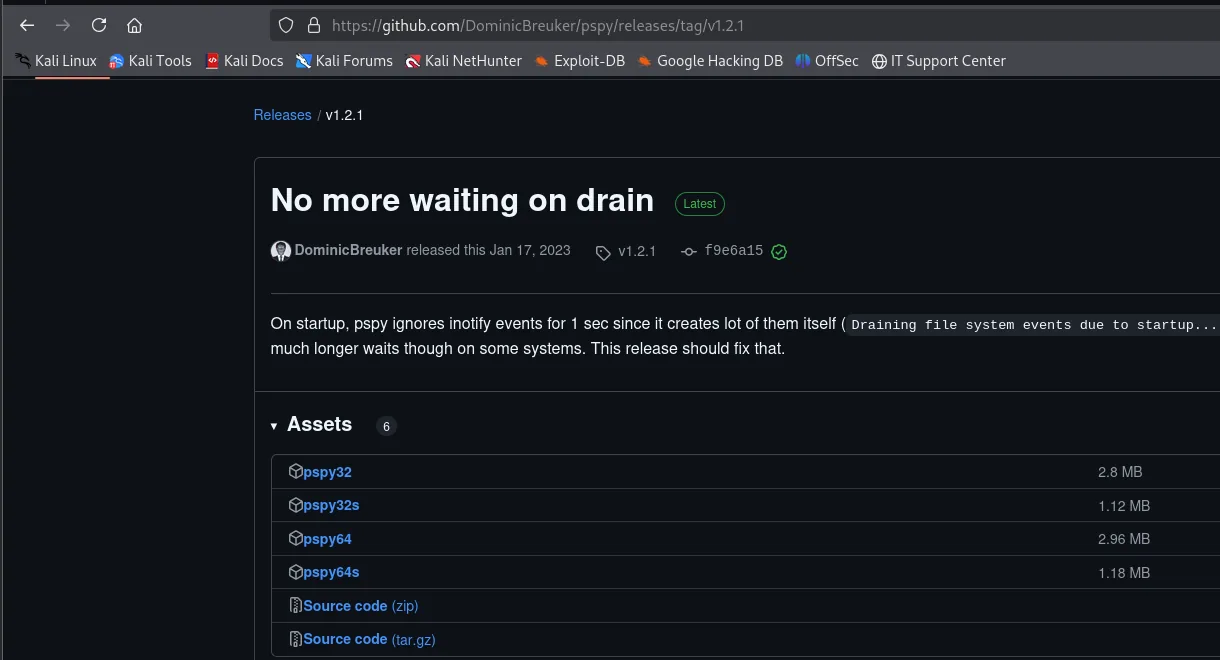The image size is (1220, 660).
Task: Click the assets count badge 6
Action: [x=386, y=426]
